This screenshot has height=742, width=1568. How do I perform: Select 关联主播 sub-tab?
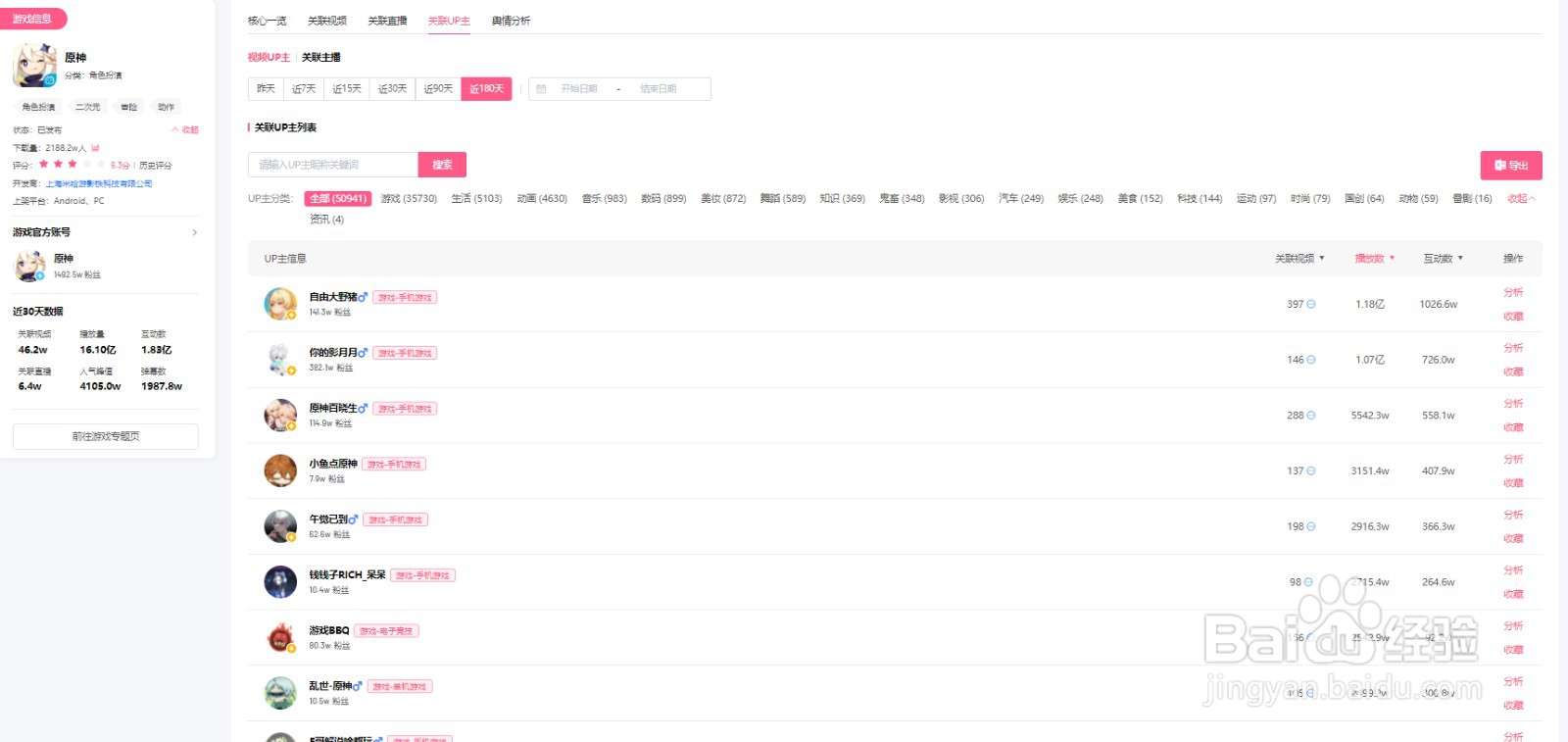[321, 57]
